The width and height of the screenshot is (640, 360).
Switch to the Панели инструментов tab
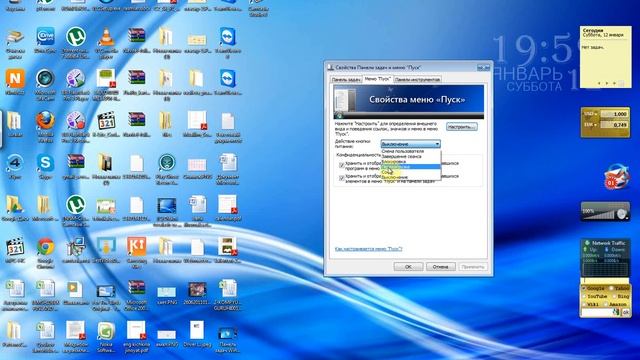click(x=417, y=80)
